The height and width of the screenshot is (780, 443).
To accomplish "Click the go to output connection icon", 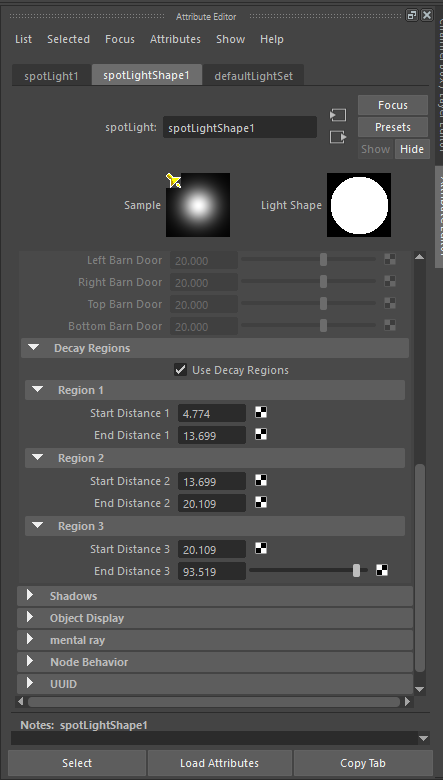I will pos(338,136).
